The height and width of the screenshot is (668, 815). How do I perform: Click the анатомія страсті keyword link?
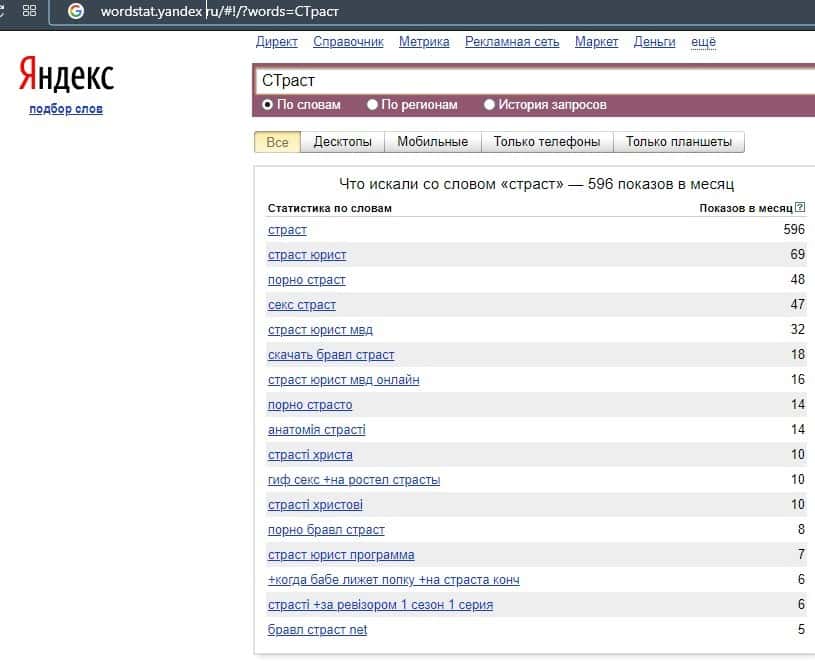pos(316,430)
